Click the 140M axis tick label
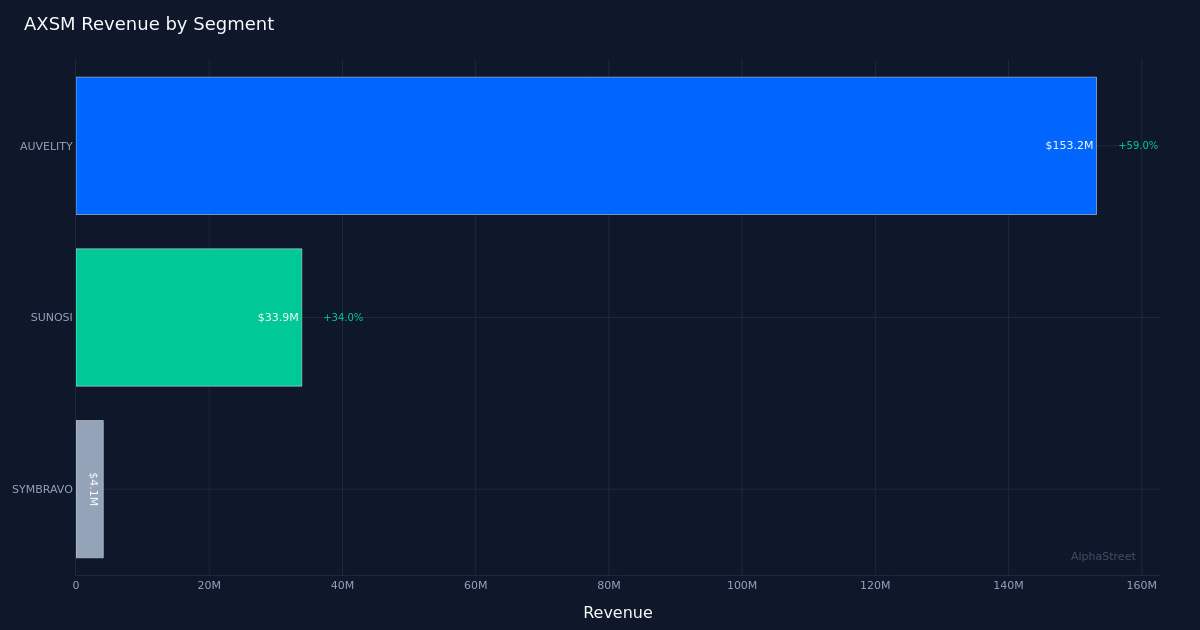Viewport: 1200px width, 630px height. click(1008, 586)
